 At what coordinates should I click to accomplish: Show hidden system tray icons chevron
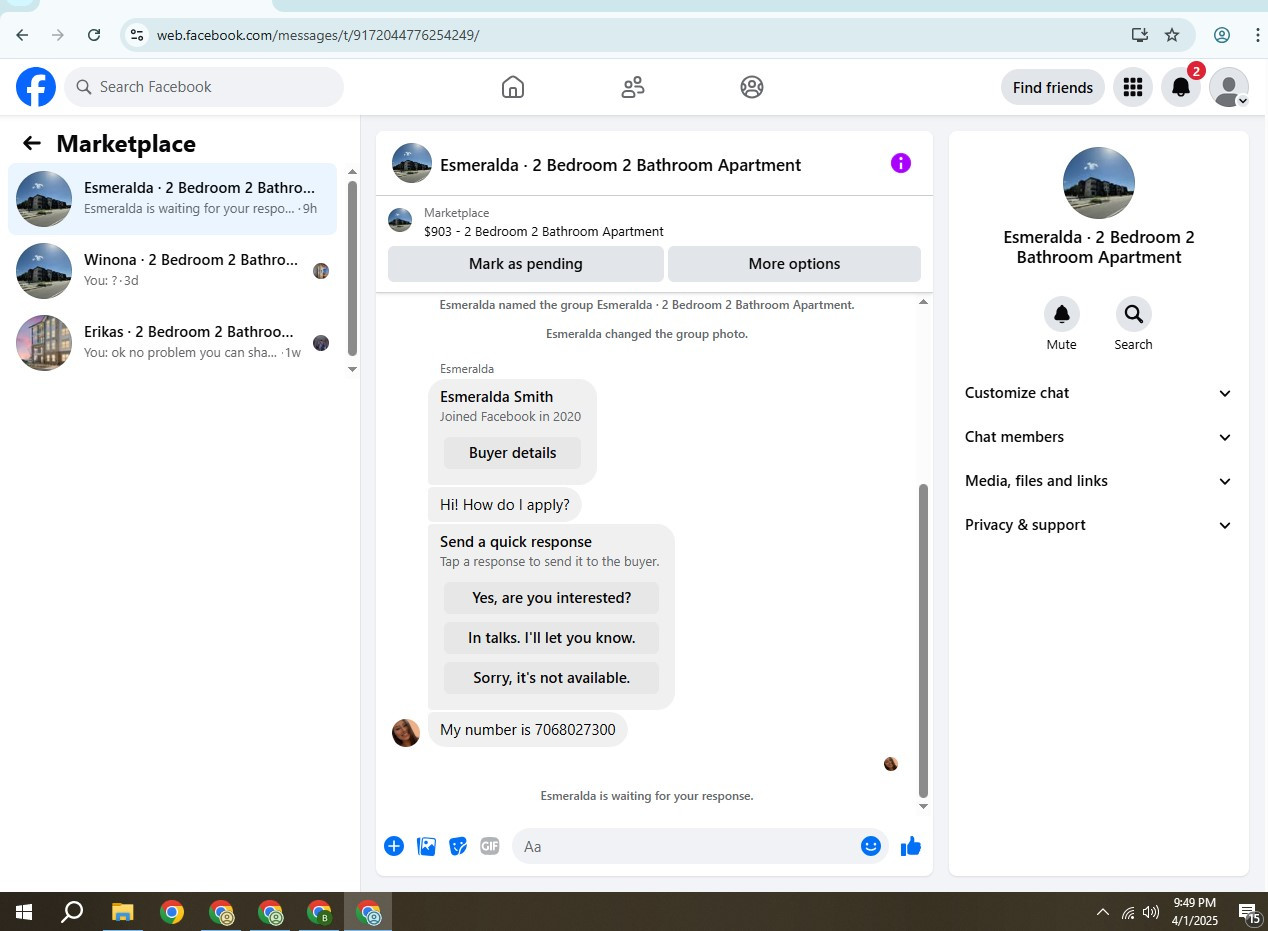1102,912
